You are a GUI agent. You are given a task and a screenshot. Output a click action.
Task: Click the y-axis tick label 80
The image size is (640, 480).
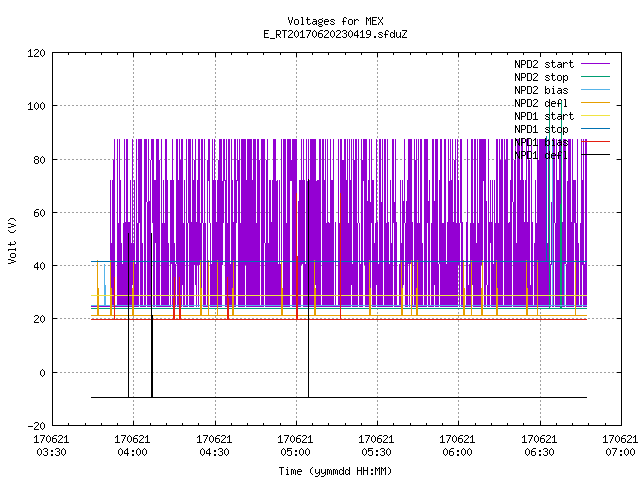pos(39,160)
